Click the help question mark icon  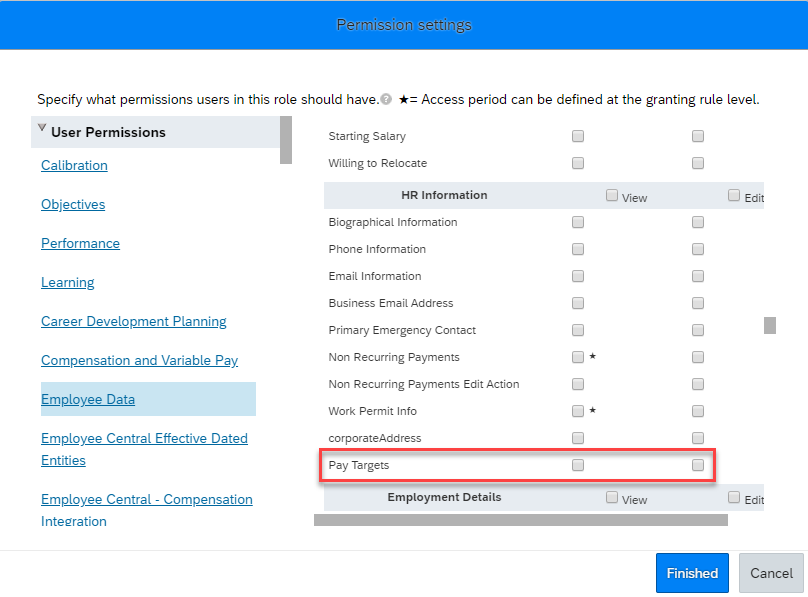tap(386, 99)
